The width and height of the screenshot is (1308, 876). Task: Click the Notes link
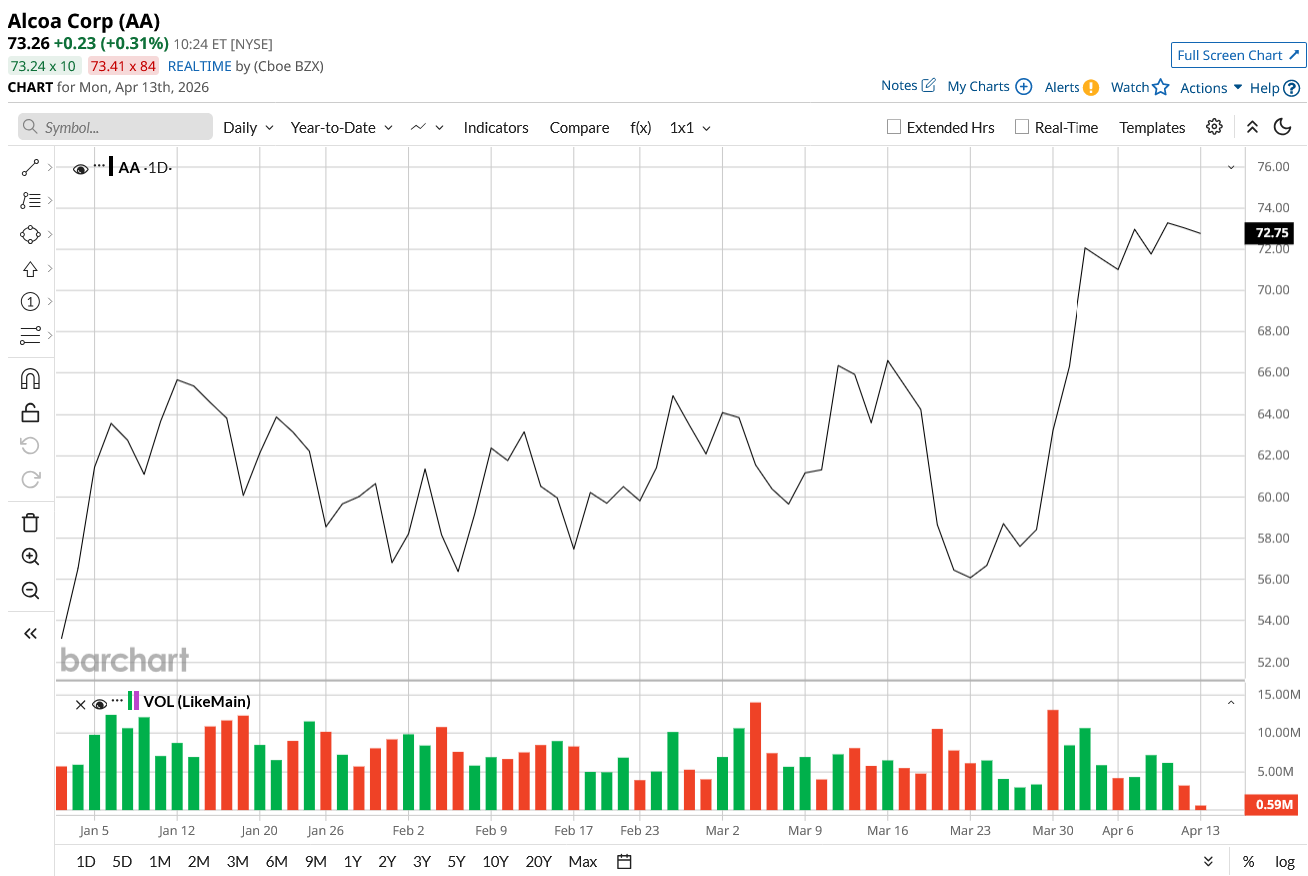click(x=899, y=86)
